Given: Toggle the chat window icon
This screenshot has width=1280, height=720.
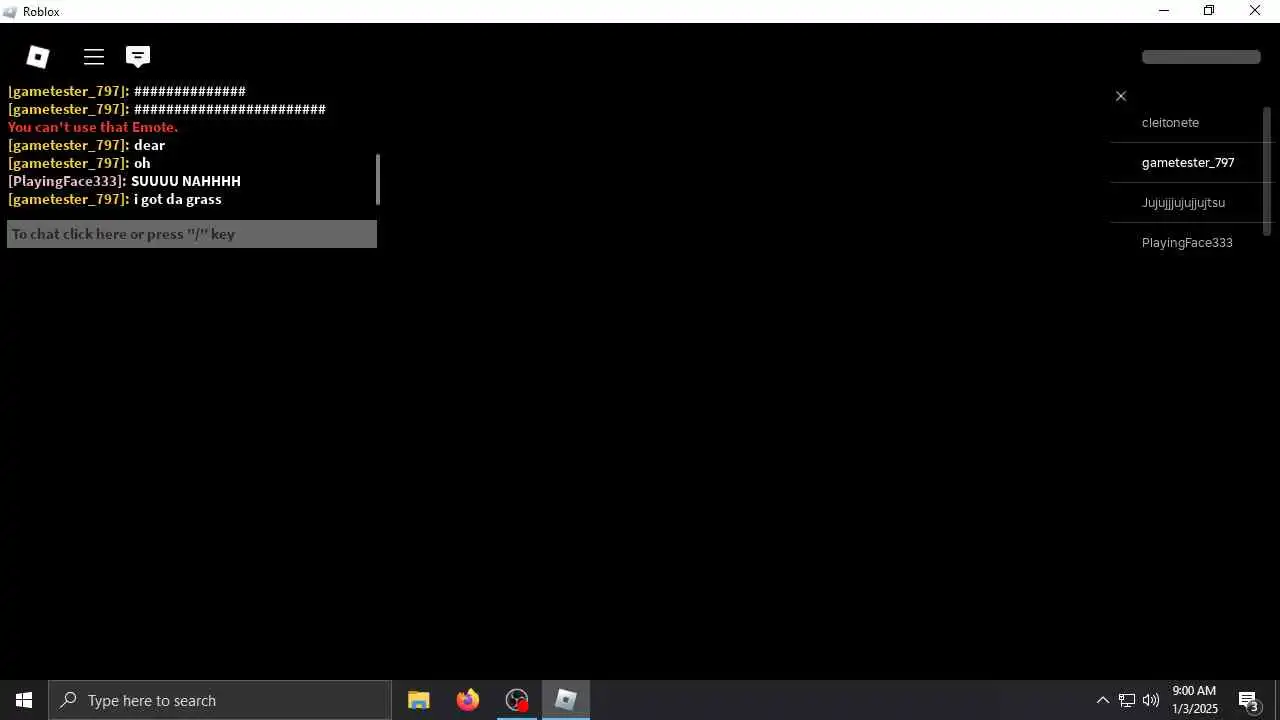Looking at the screenshot, I should point(138,57).
